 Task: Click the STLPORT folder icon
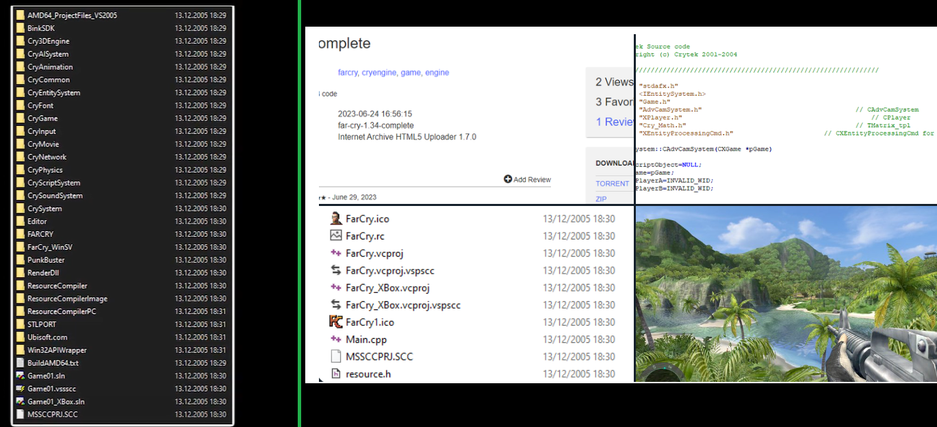pos(20,324)
